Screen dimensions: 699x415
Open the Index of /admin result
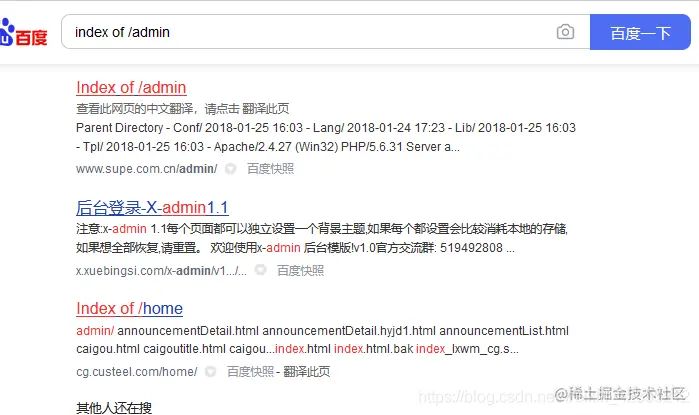tap(131, 87)
